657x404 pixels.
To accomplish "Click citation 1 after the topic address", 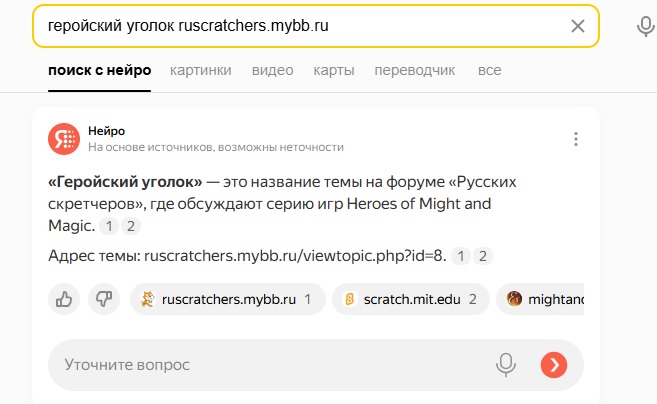I will (x=461, y=256).
